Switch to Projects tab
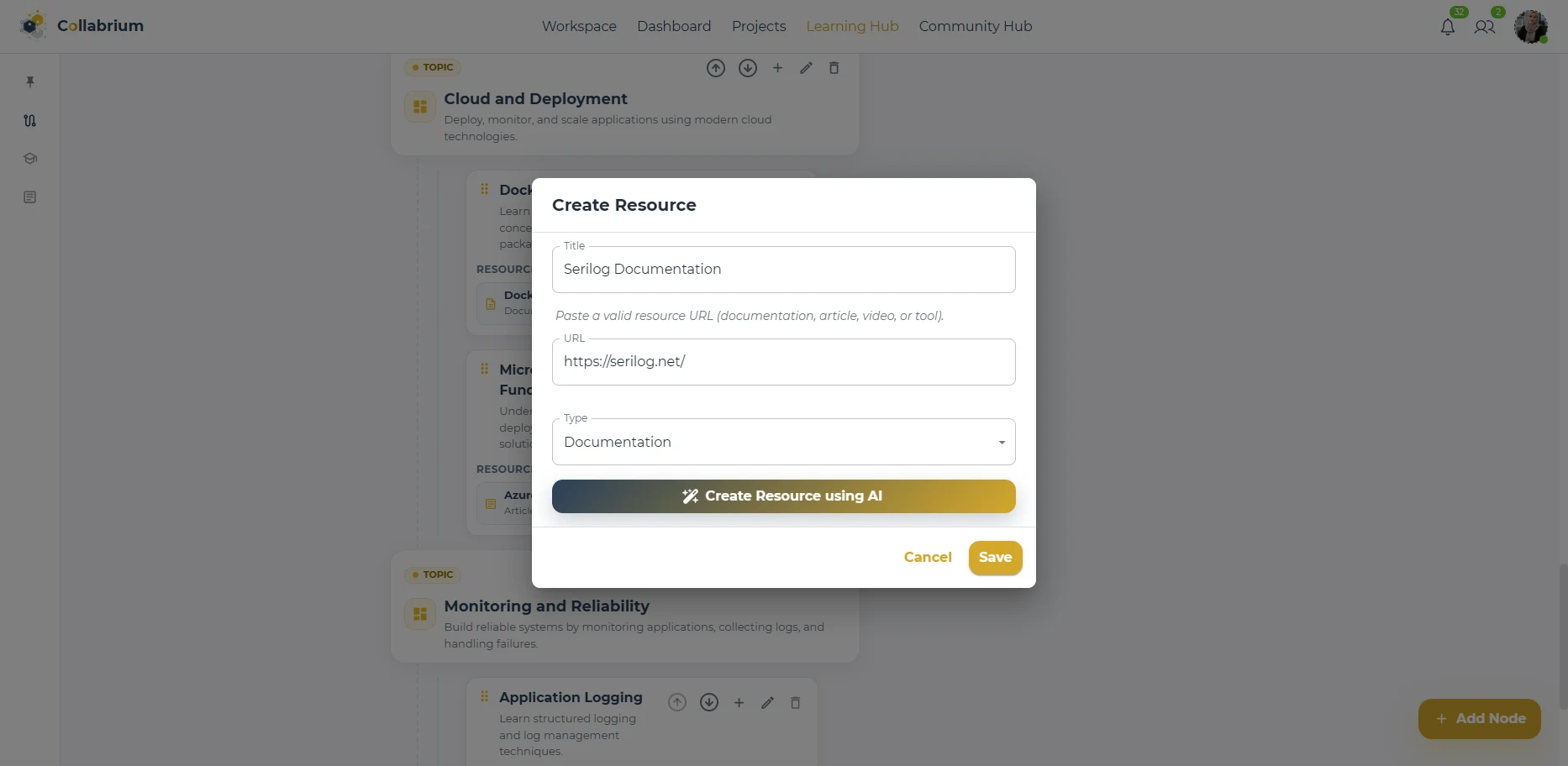The image size is (1568, 766). 759,26
